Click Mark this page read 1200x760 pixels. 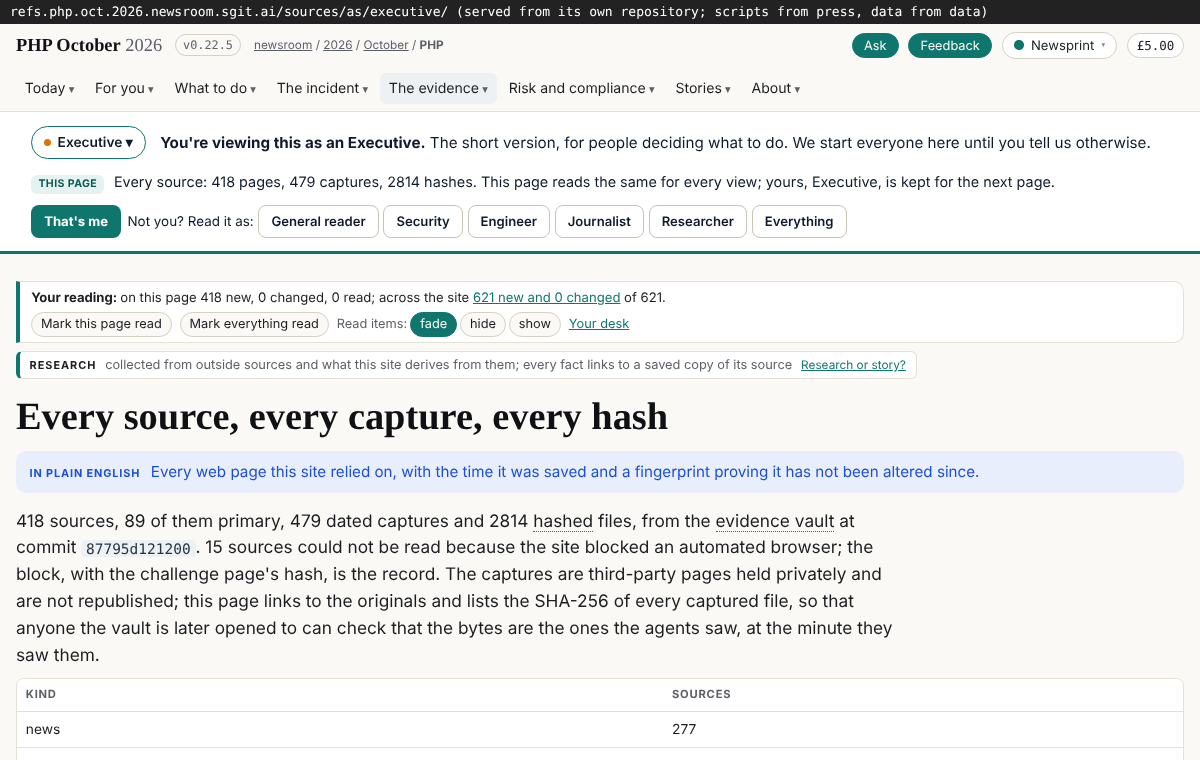(101, 324)
